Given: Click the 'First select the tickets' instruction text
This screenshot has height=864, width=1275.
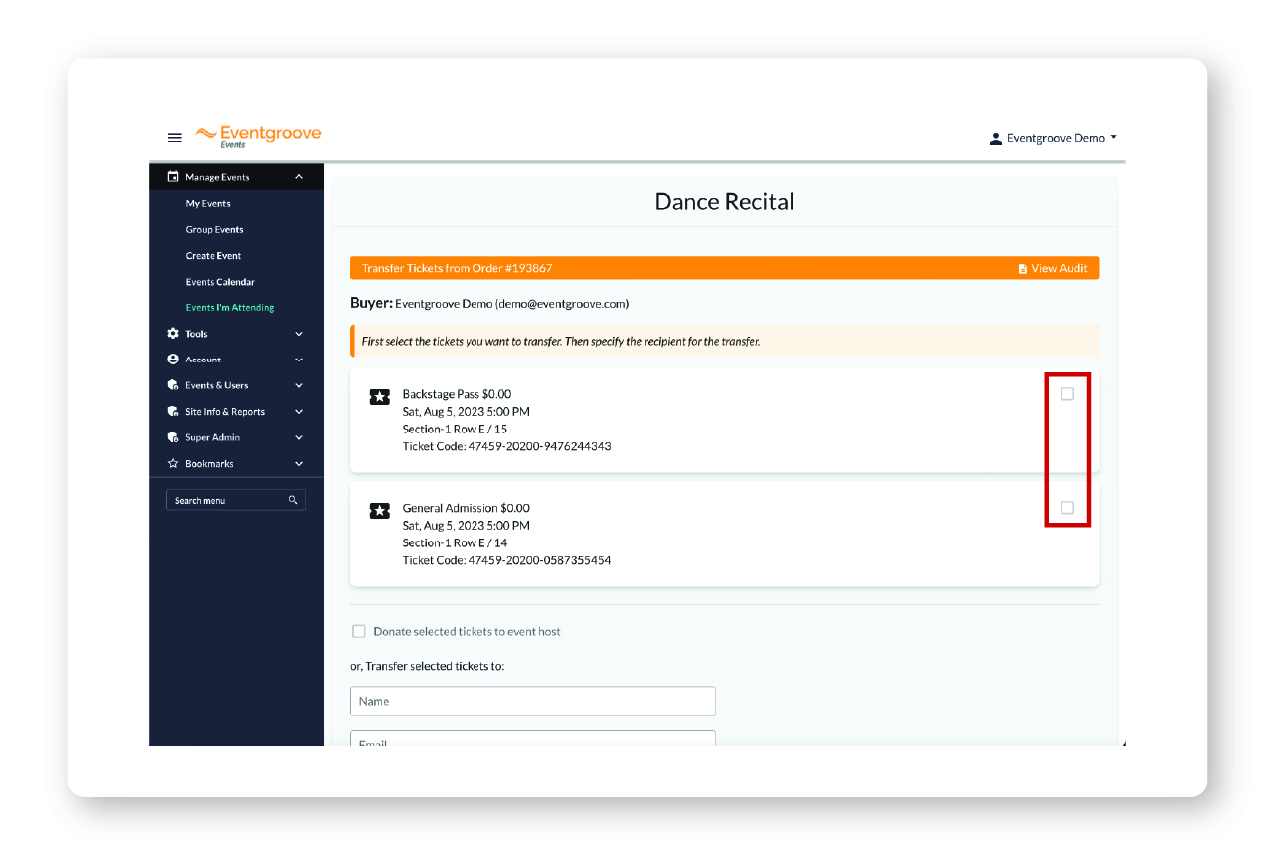Looking at the screenshot, I should click(561, 342).
